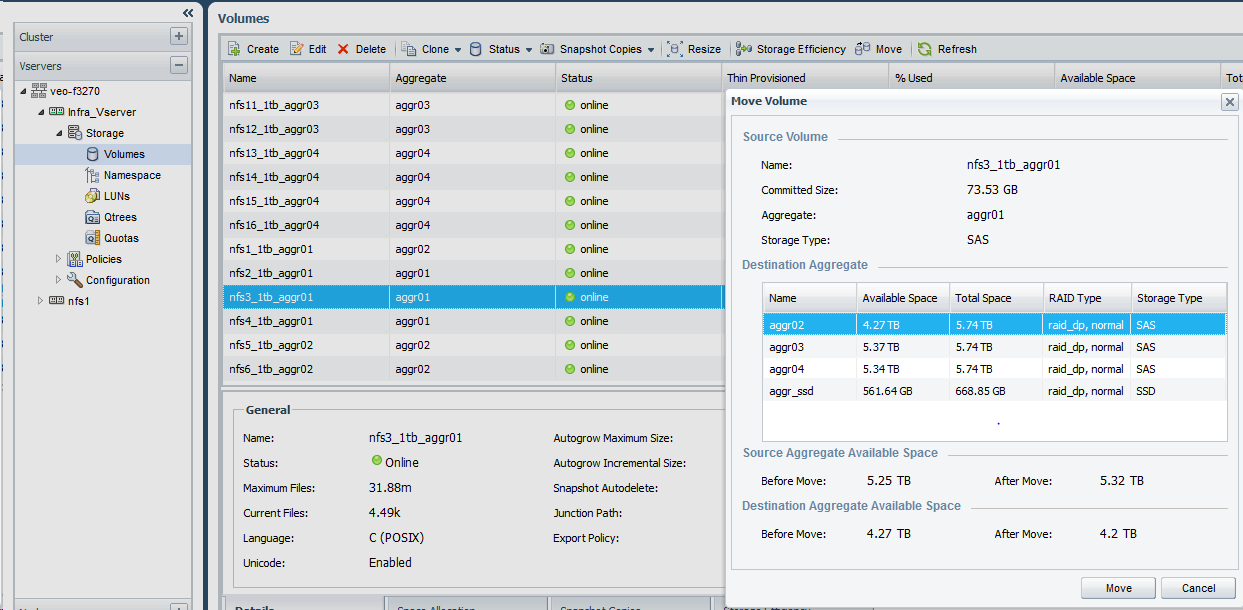Expand the Cluster panel
Screen dimensions: 1243x610
coord(179,37)
